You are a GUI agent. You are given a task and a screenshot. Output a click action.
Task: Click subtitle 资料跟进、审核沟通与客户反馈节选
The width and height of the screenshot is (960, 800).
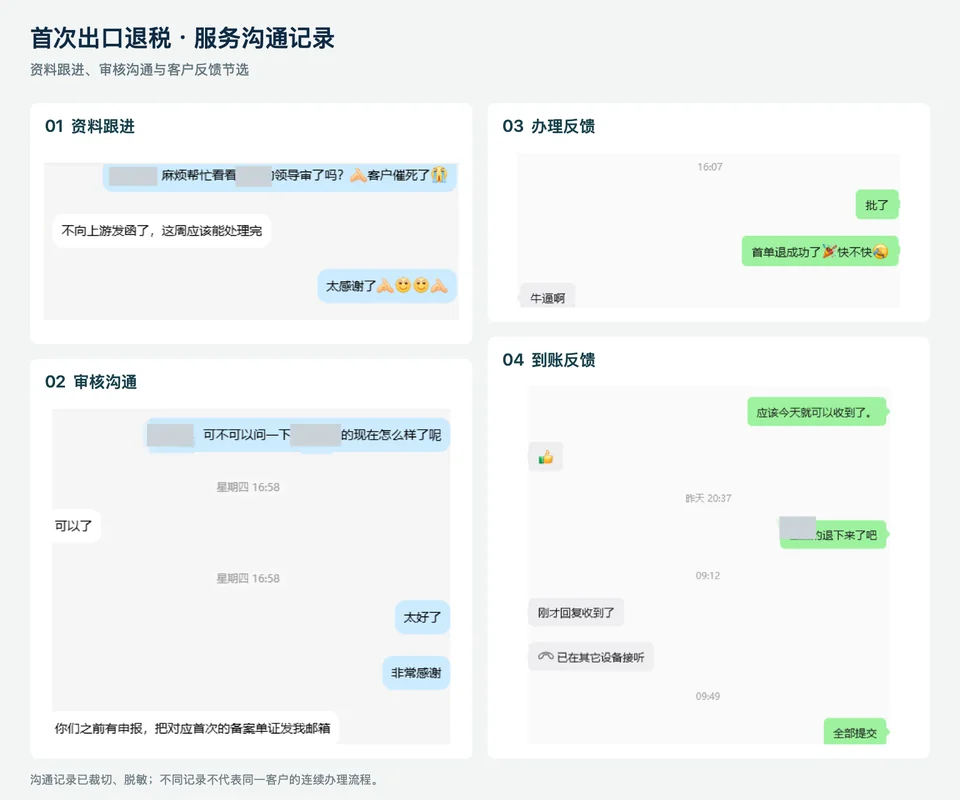click(x=140, y=70)
